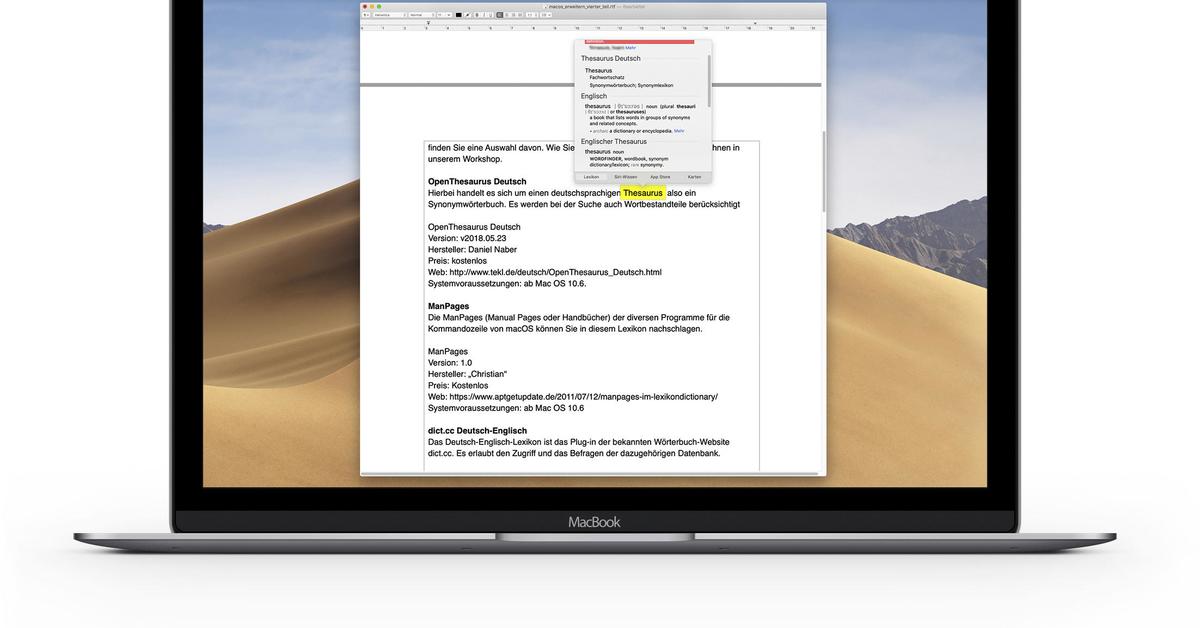This screenshot has width=1200, height=628.
Task: Open the line spacing dropdown
Action: tap(532, 15)
